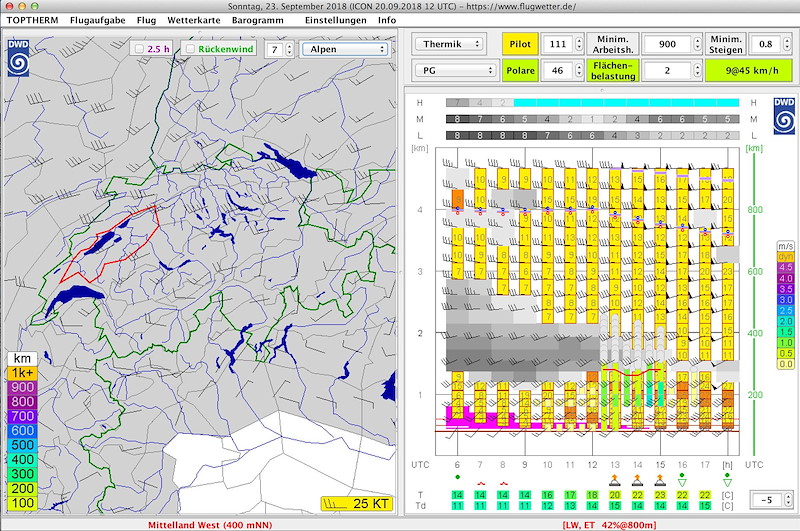Image resolution: width=800 pixels, height=531 pixels.
Task: Click temperature value 20 under 13 UTC
Action: click(x=615, y=495)
